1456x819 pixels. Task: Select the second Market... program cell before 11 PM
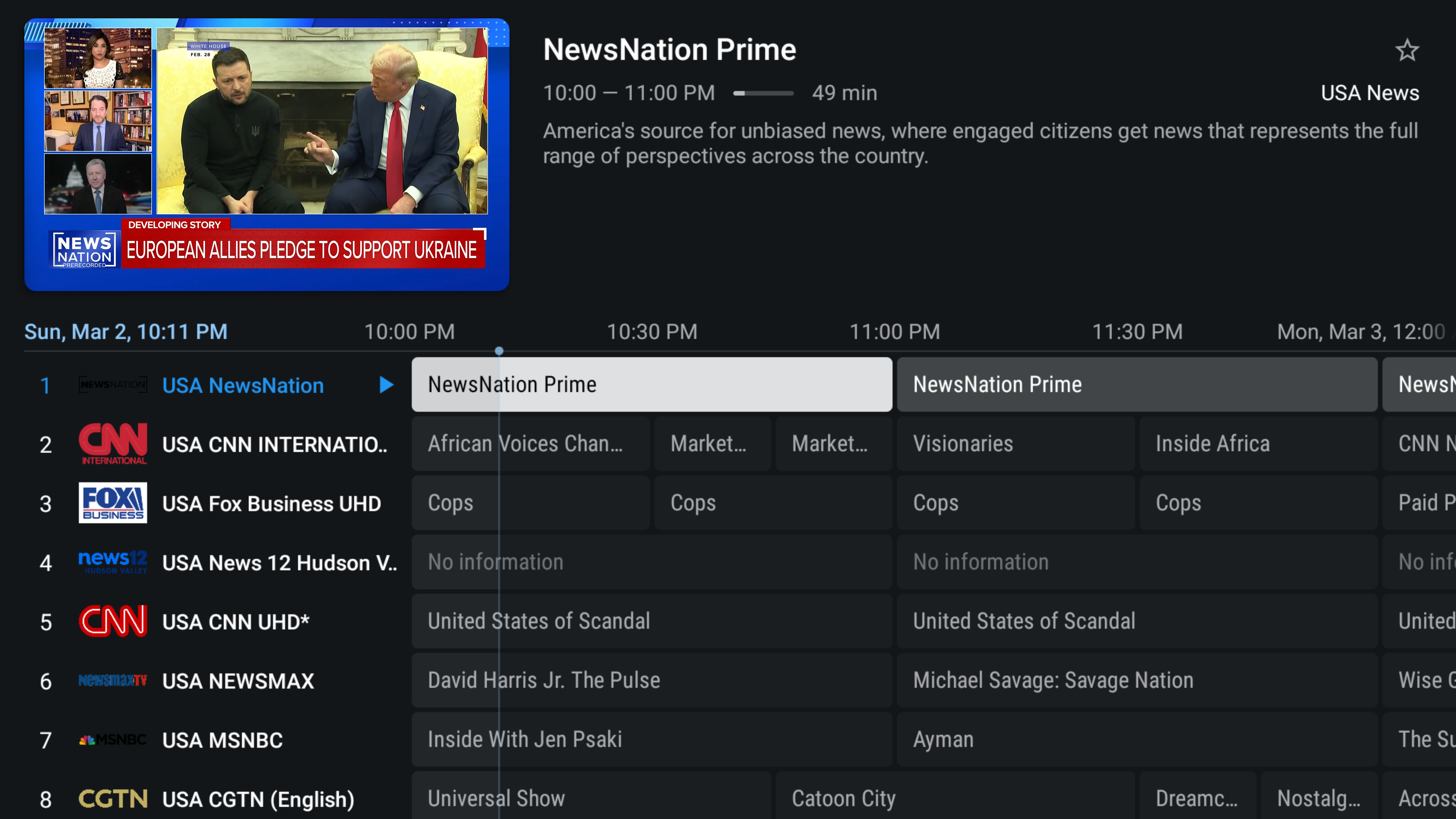coord(834,444)
